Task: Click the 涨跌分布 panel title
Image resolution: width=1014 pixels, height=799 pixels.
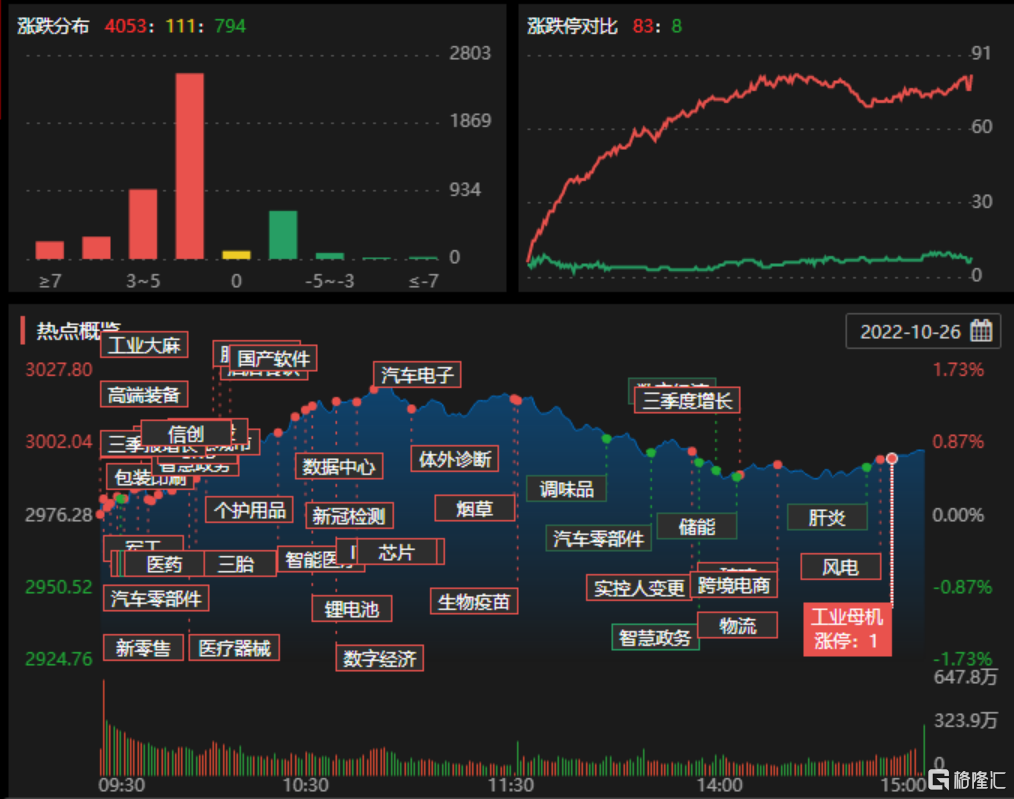Action: [x=52, y=26]
